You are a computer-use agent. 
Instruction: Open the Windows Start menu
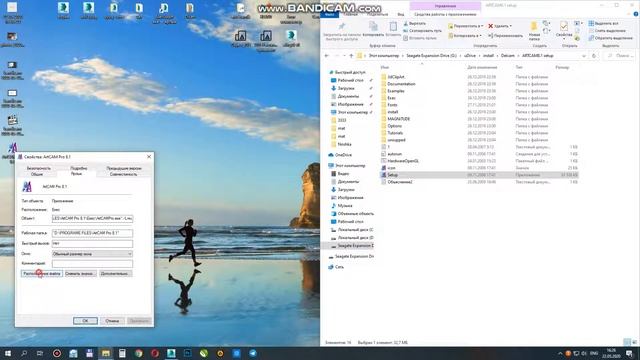[7, 353]
